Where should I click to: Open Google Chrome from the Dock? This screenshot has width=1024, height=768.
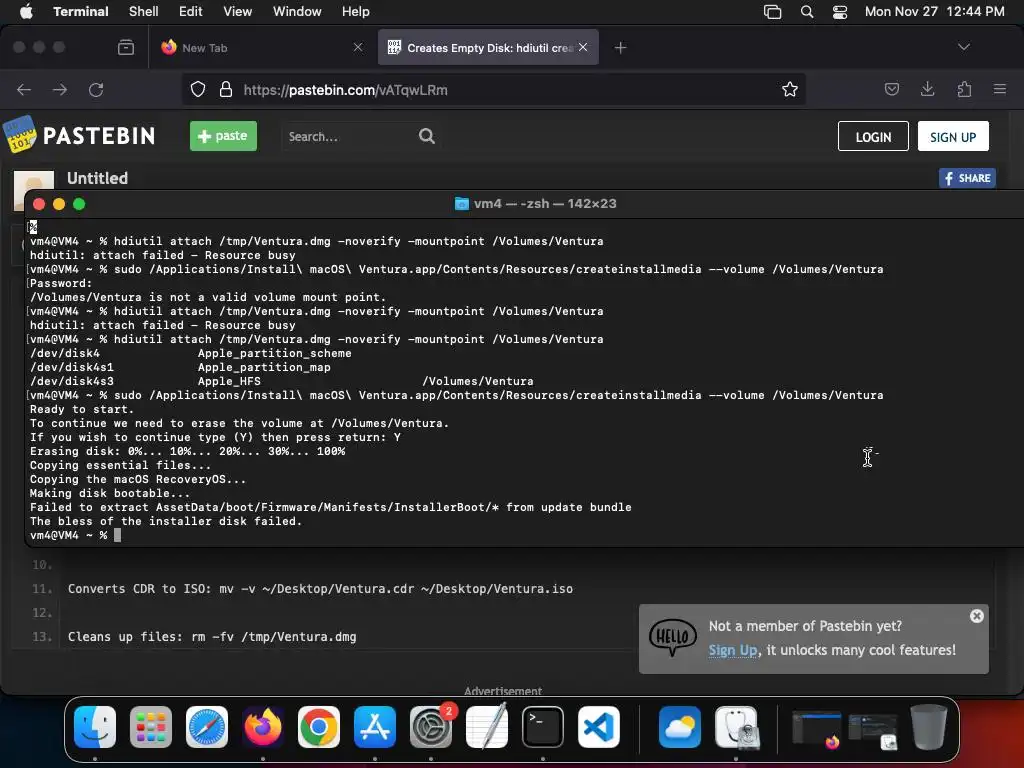point(319,727)
